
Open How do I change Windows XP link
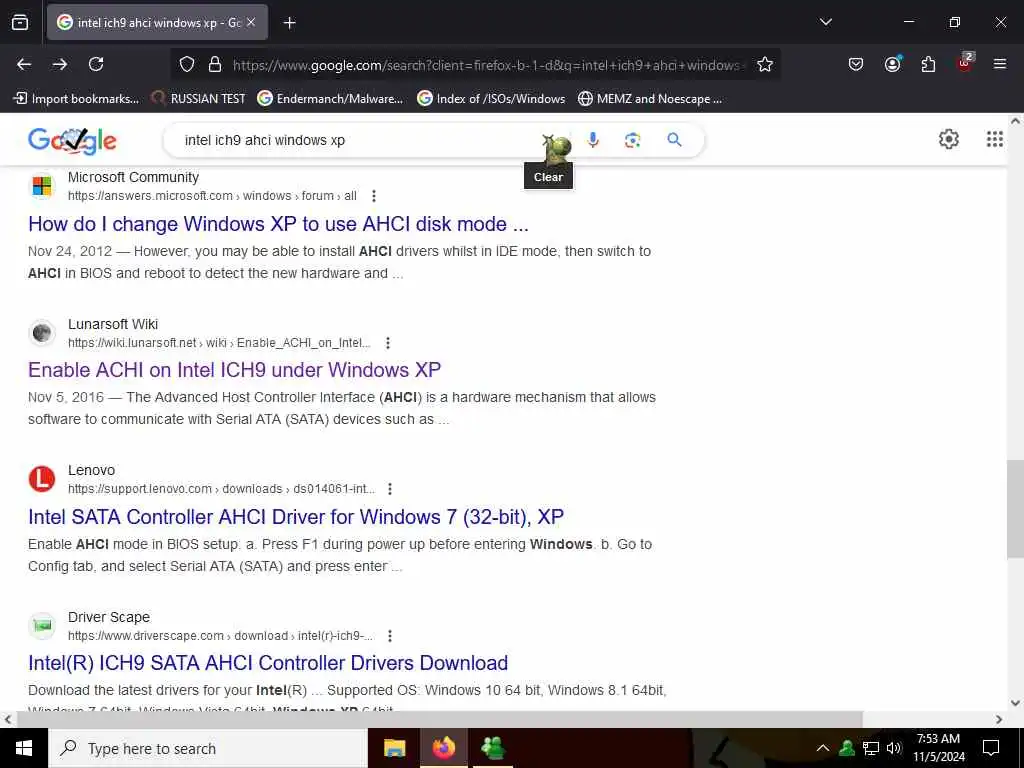click(278, 224)
